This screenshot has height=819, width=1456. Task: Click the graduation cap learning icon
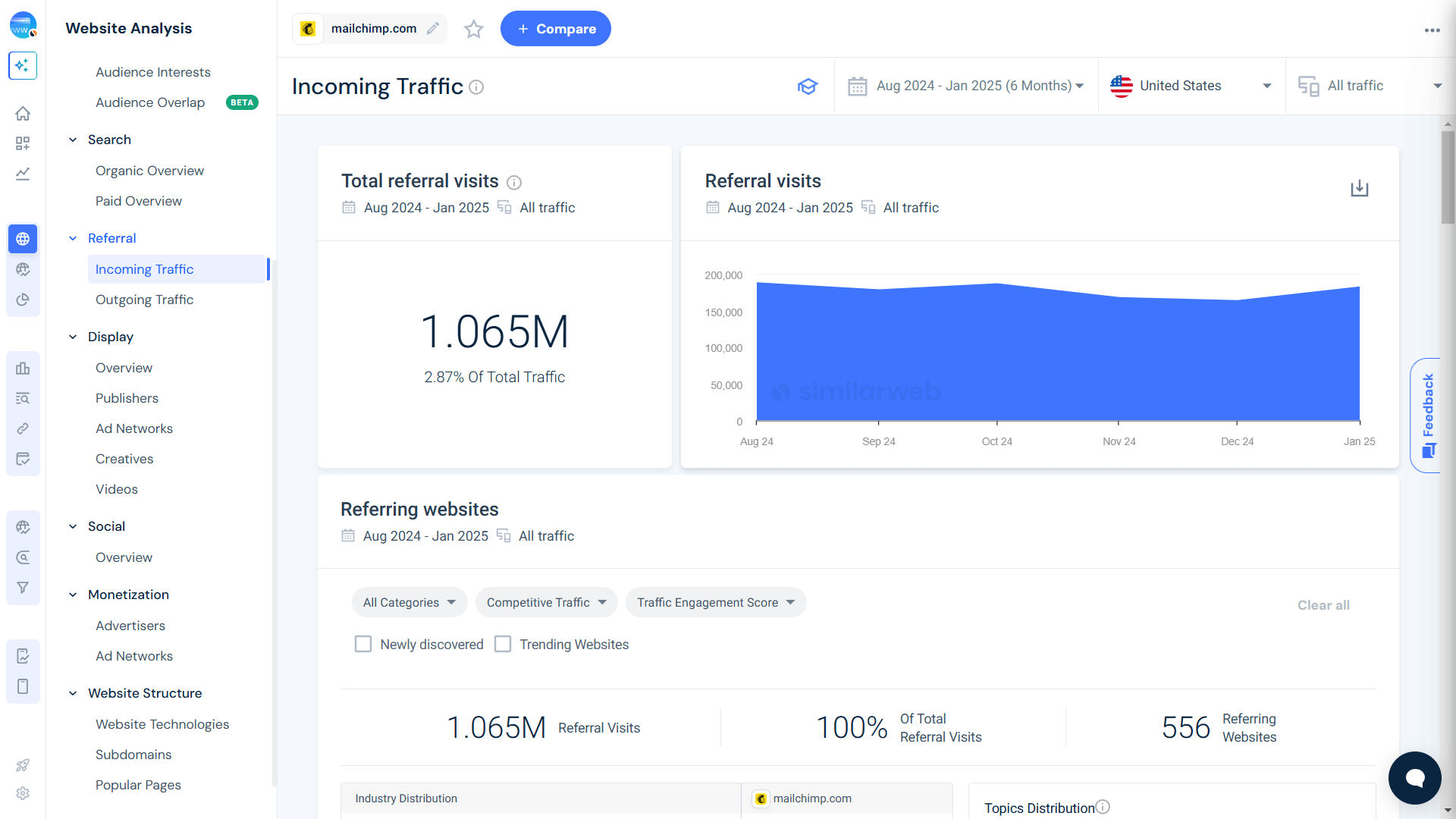[x=808, y=86]
